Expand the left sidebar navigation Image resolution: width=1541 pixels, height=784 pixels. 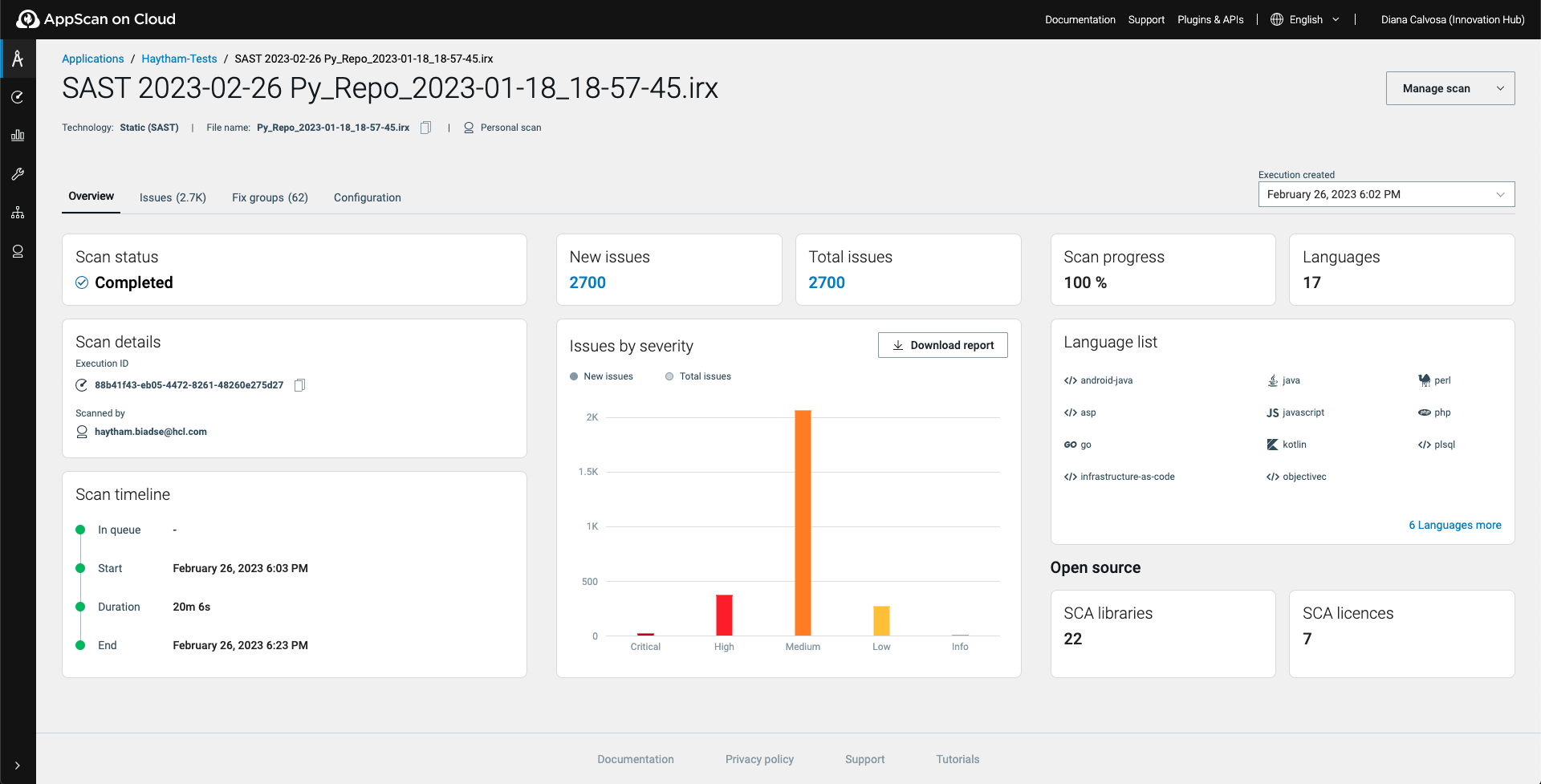(x=18, y=766)
